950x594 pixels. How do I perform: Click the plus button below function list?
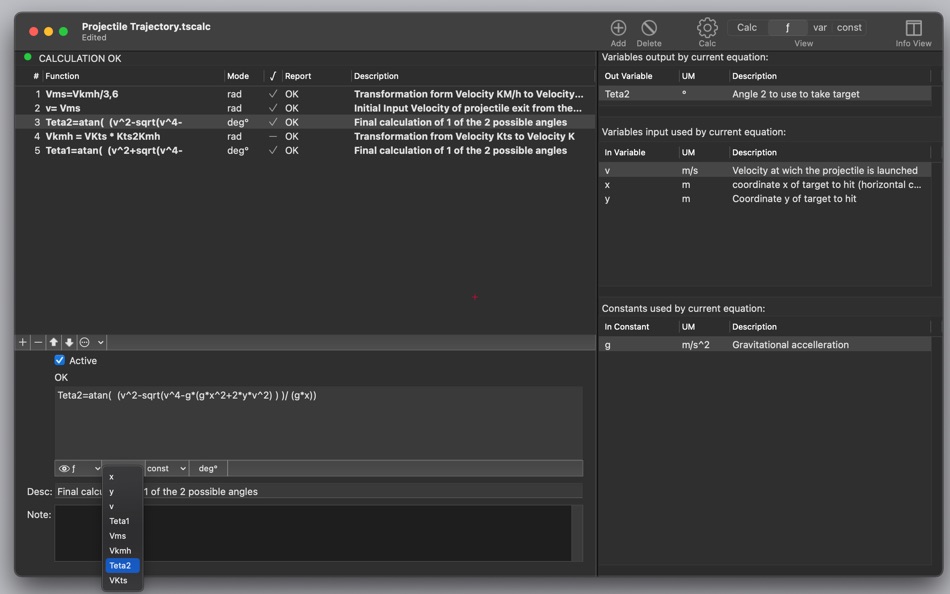click(23, 342)
